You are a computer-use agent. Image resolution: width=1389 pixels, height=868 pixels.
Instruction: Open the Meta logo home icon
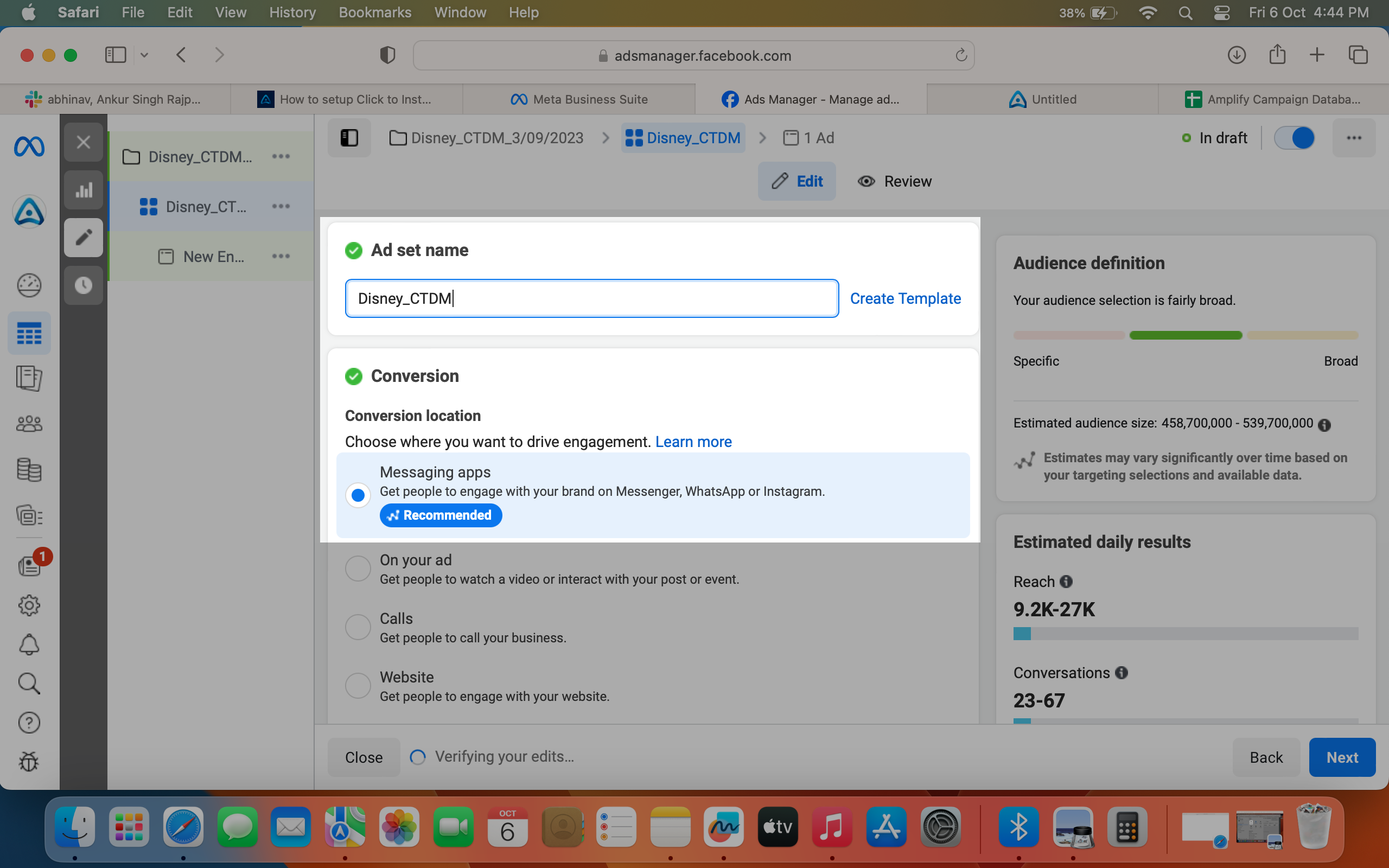(29, 147)
